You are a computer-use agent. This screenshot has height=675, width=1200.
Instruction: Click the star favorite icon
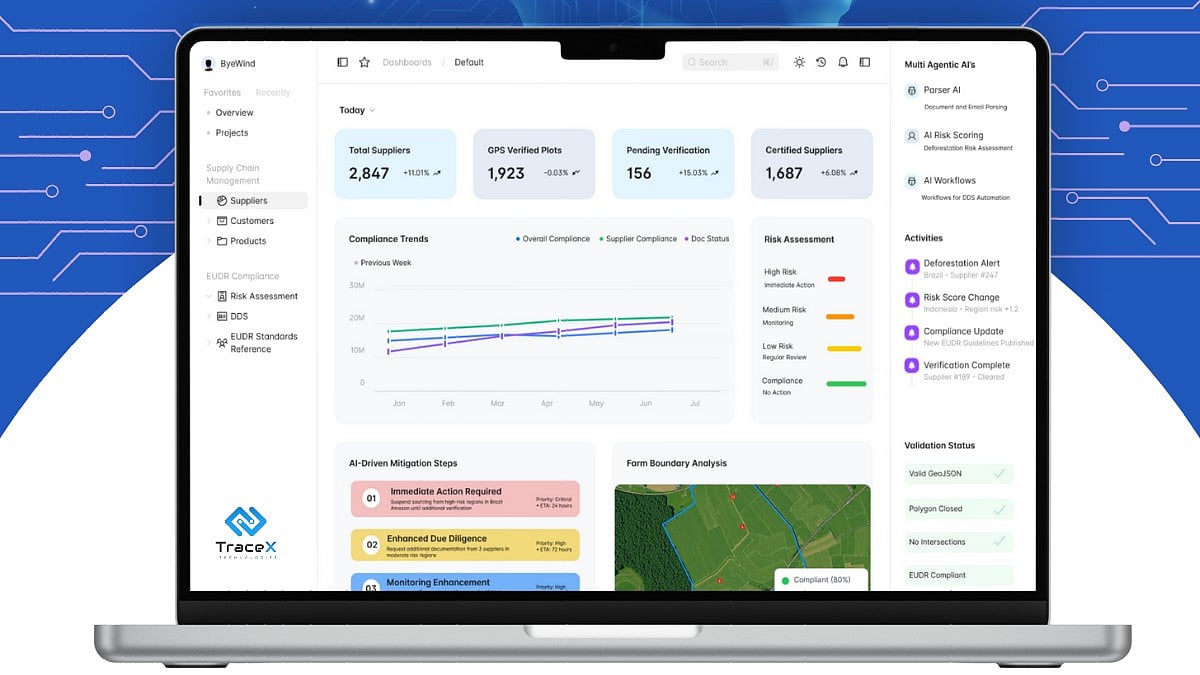pos(364,62)
